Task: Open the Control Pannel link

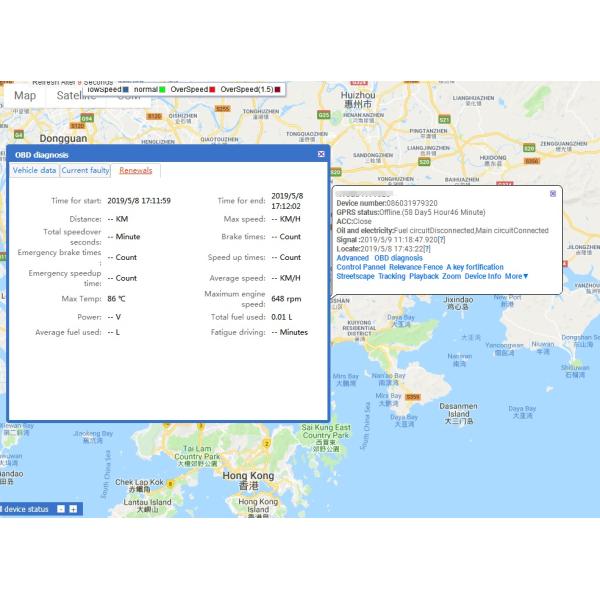Action: pyautogui.click(x=360, y=267)
